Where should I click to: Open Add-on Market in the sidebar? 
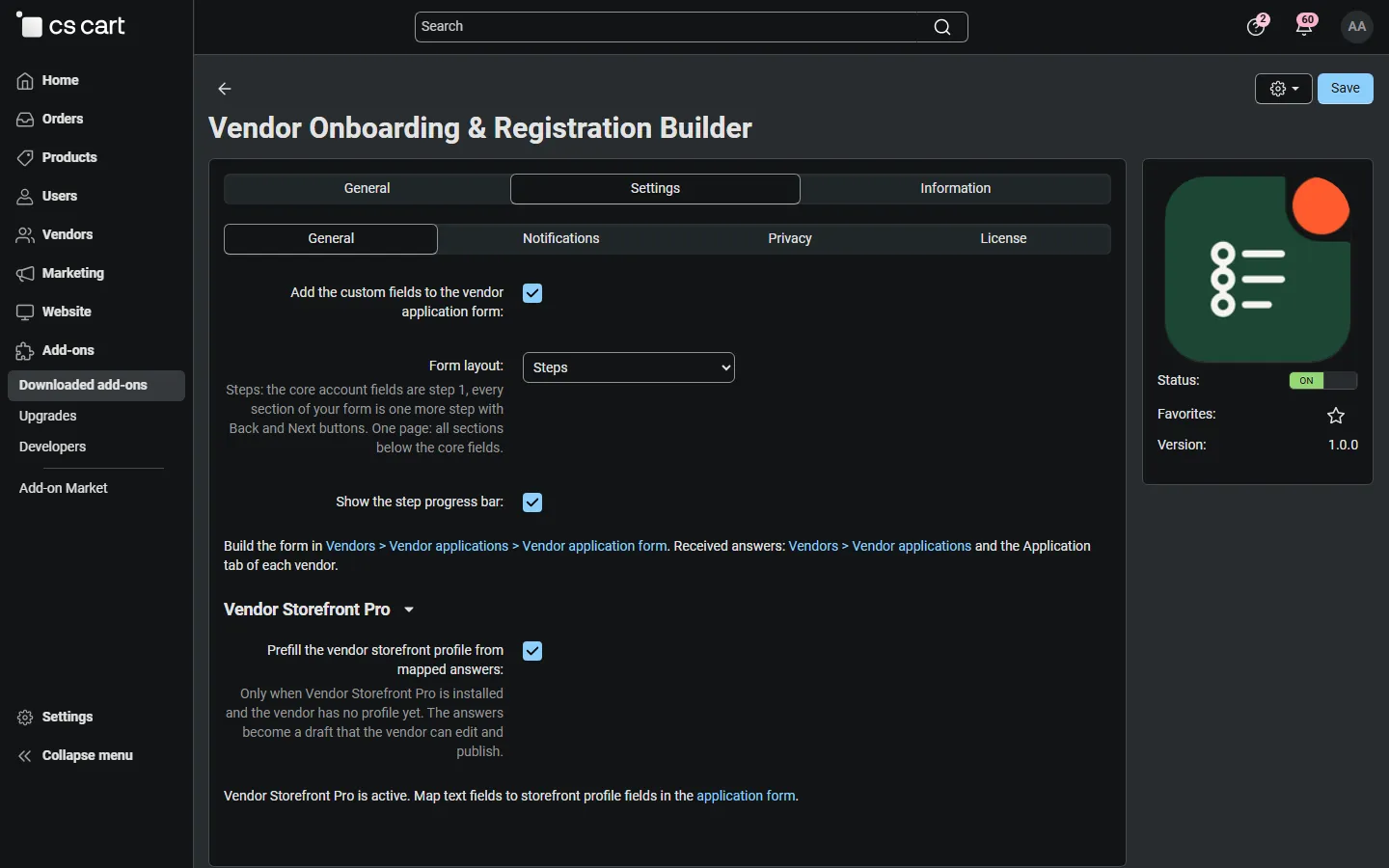64,489
